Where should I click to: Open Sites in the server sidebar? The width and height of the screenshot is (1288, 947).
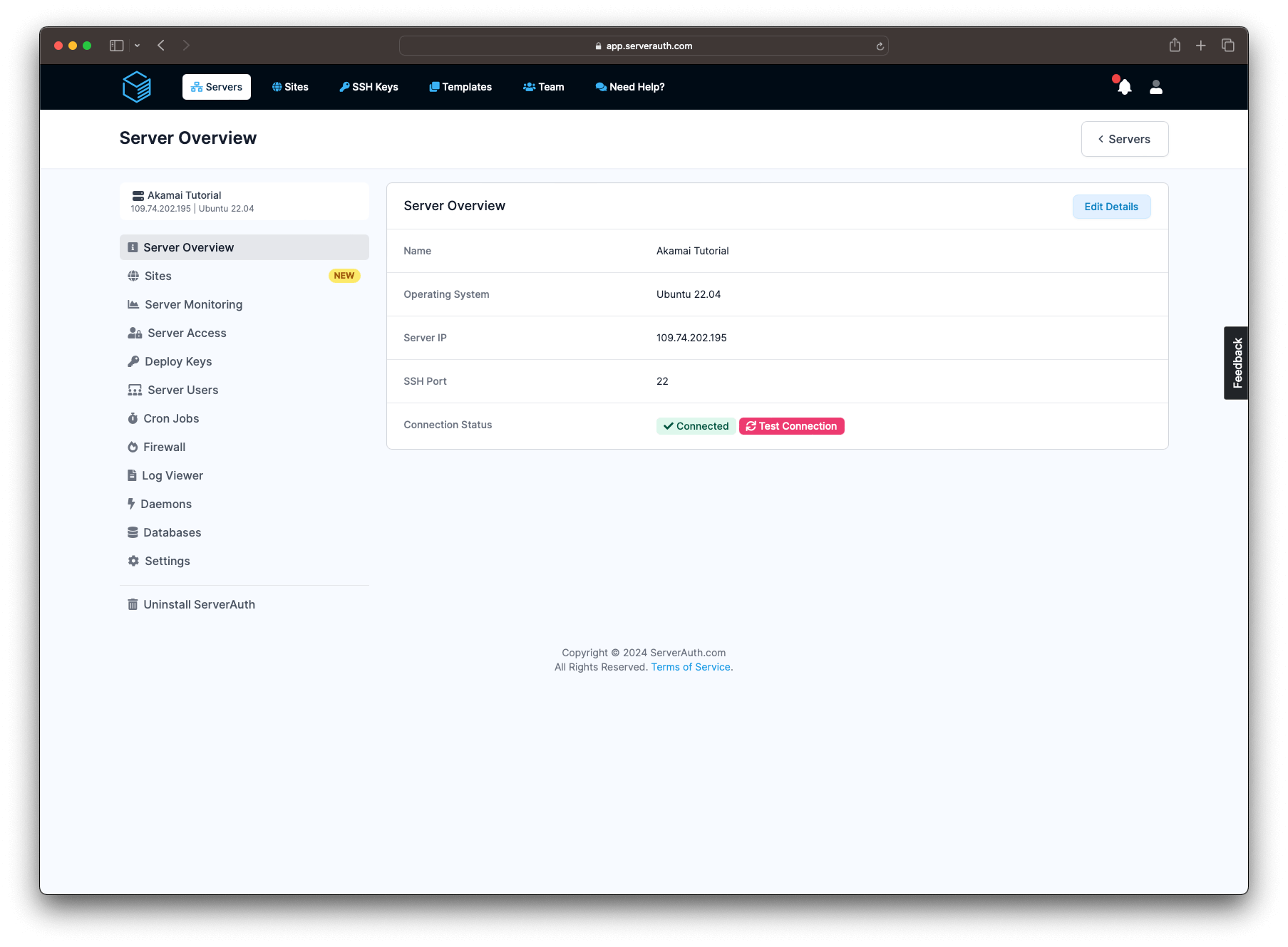tap(244, 276)
